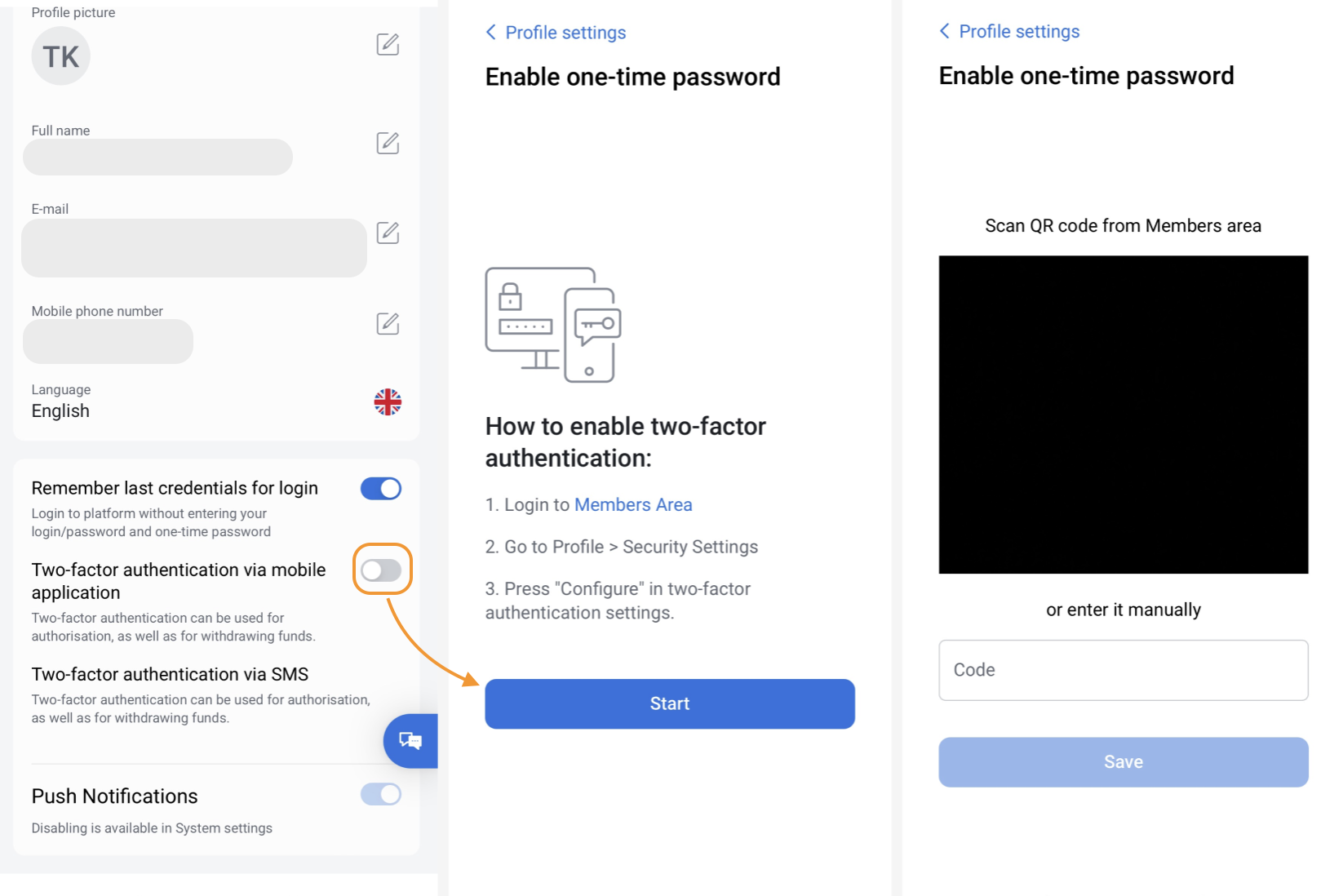
Task: Click the blue Start button
Action: pos(670,703)
